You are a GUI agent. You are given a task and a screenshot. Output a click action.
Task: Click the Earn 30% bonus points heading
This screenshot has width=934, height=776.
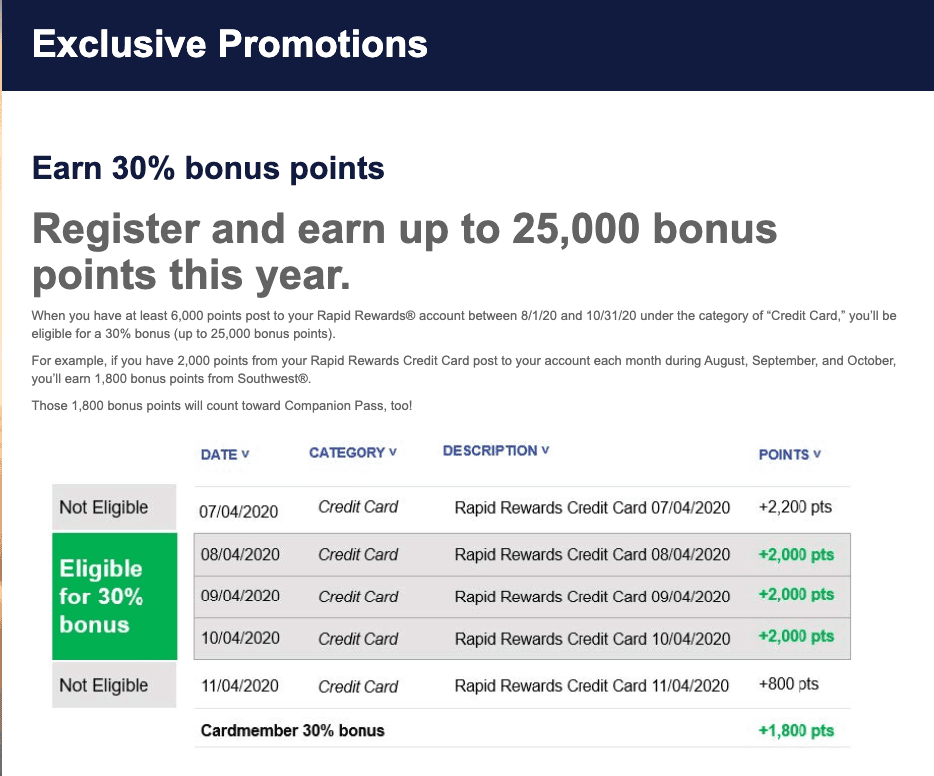click(208, 168)
